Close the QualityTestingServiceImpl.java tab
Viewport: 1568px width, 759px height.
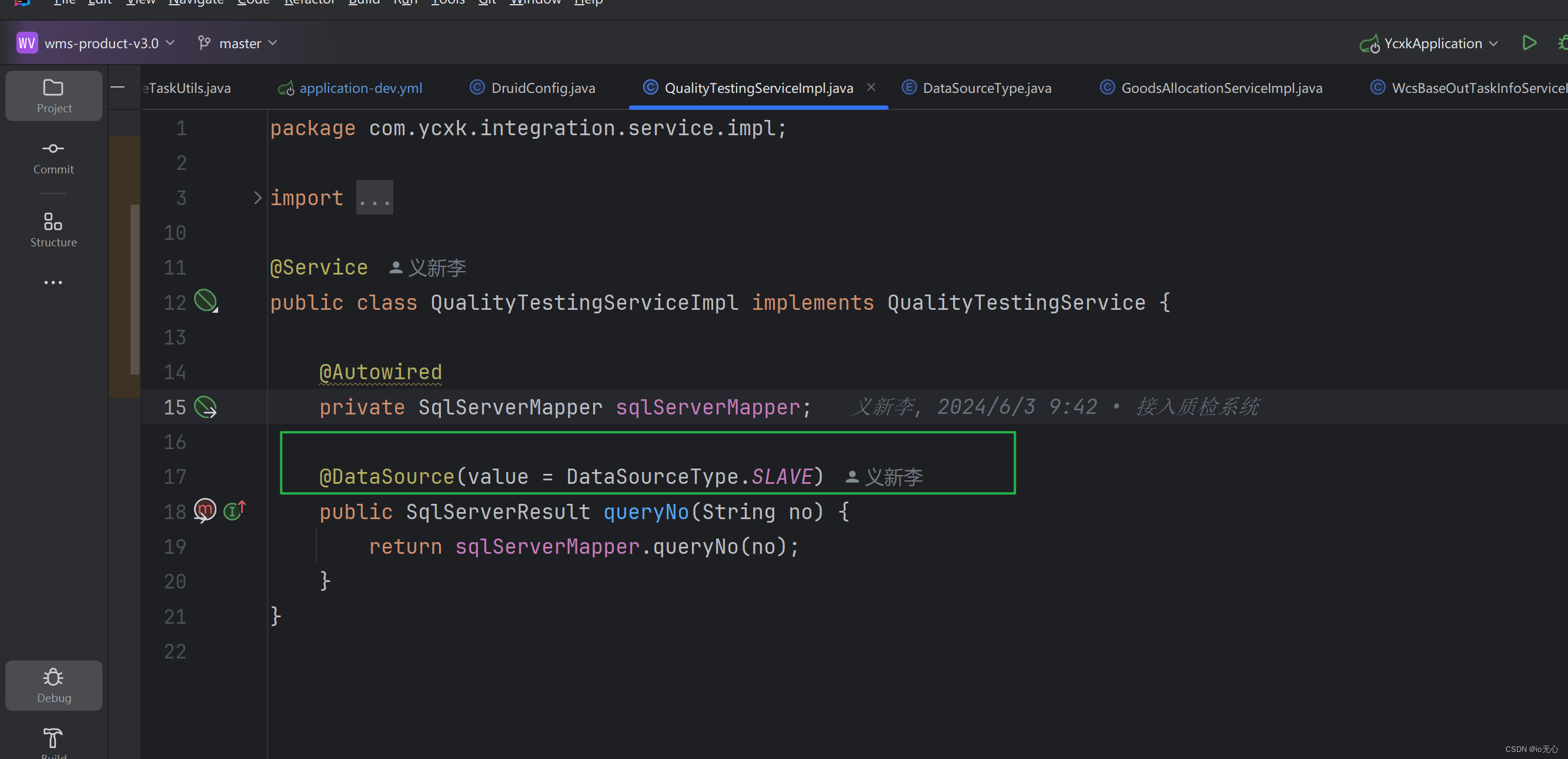[x=871, y=87]
